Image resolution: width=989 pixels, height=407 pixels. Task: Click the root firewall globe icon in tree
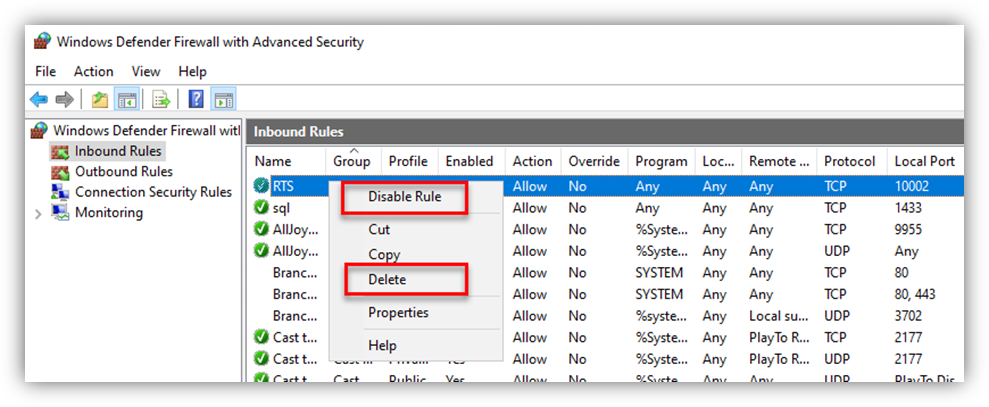39,131
